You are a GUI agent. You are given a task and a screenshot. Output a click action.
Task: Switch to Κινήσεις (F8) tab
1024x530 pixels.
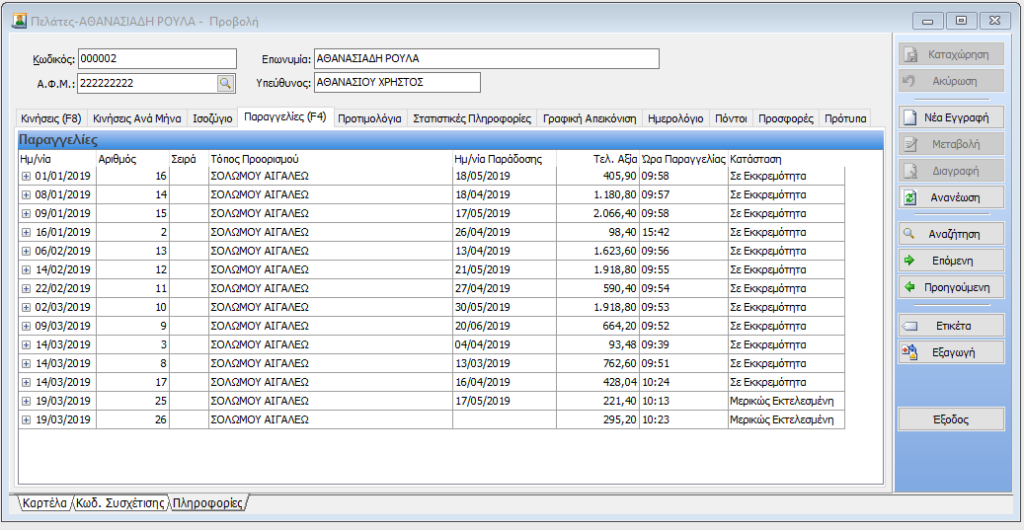[x=51, y=119]
